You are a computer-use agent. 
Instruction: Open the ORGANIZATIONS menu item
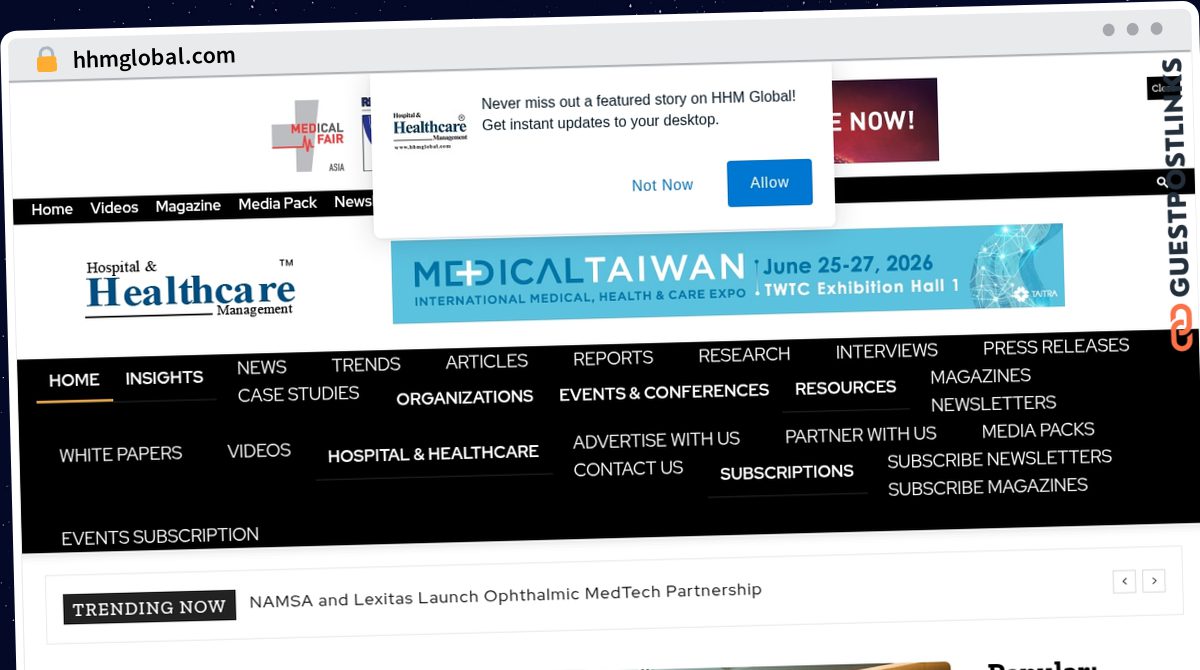click(465, 397)
